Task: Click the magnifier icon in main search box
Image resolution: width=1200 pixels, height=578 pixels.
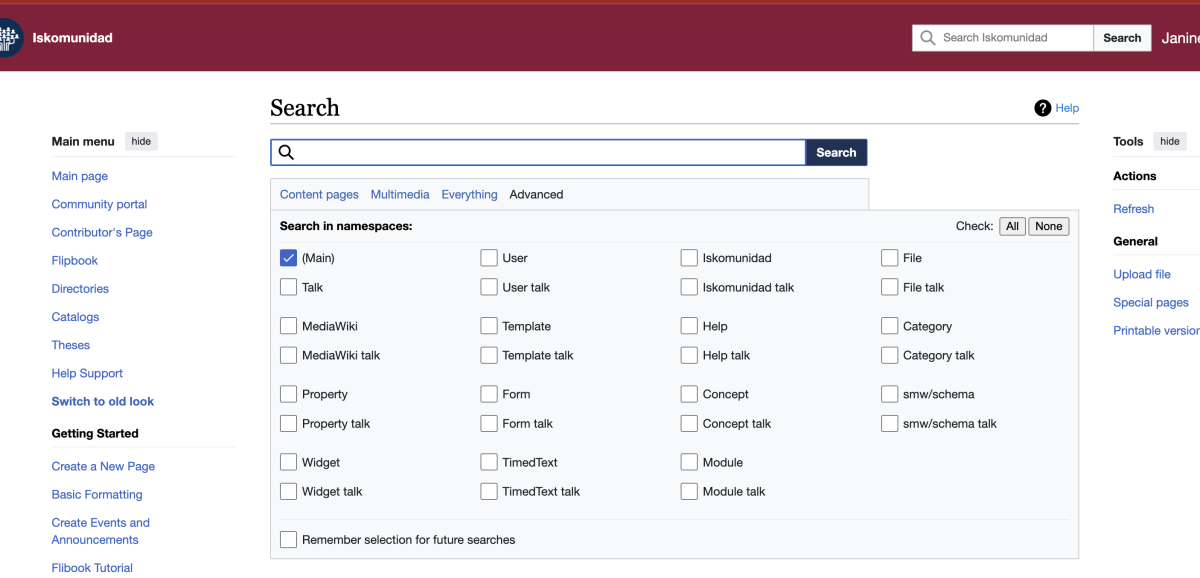Action: [x=286, y=153]
